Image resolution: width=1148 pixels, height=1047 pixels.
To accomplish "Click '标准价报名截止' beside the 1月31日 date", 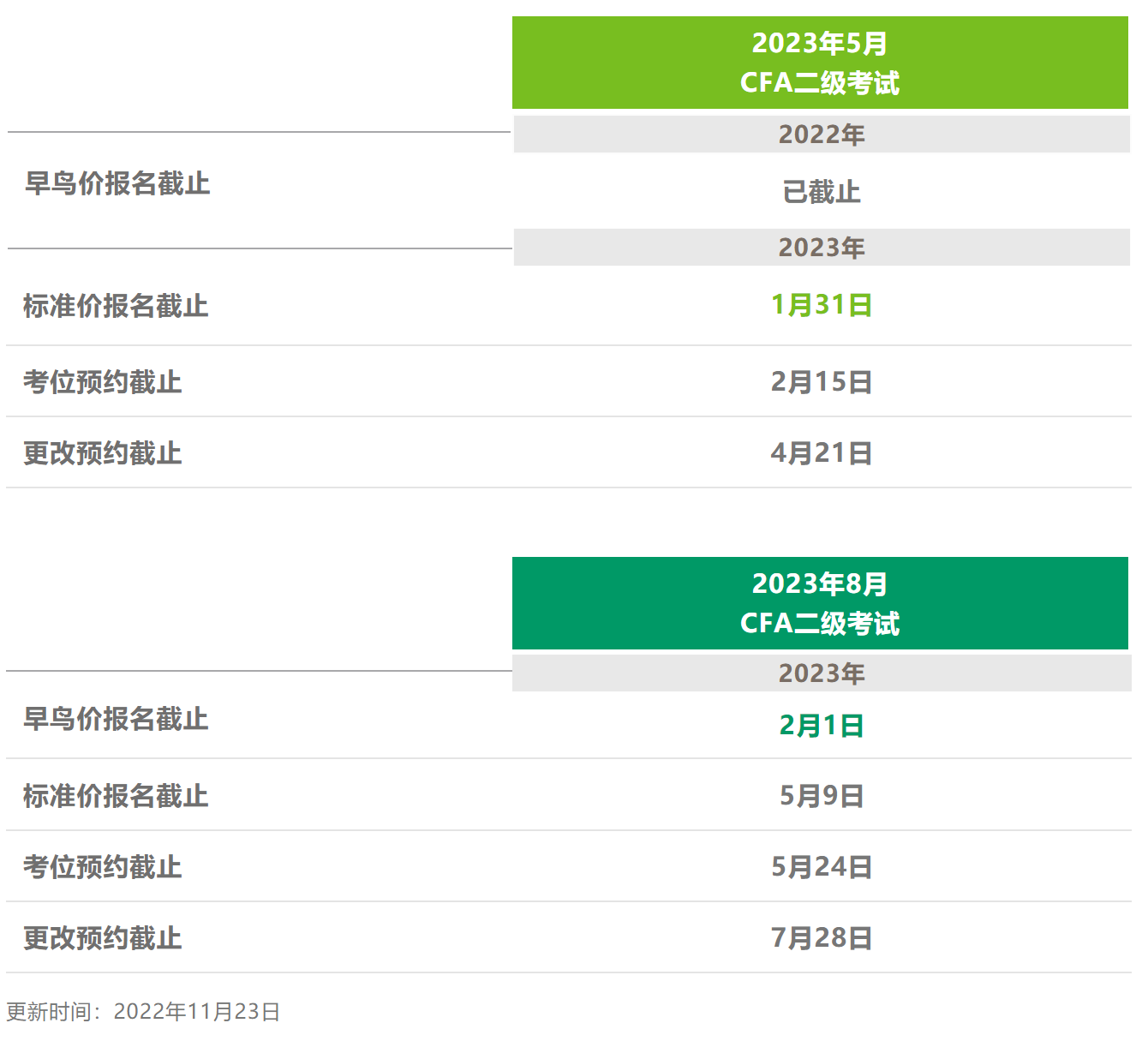I will tap(116, 306).
